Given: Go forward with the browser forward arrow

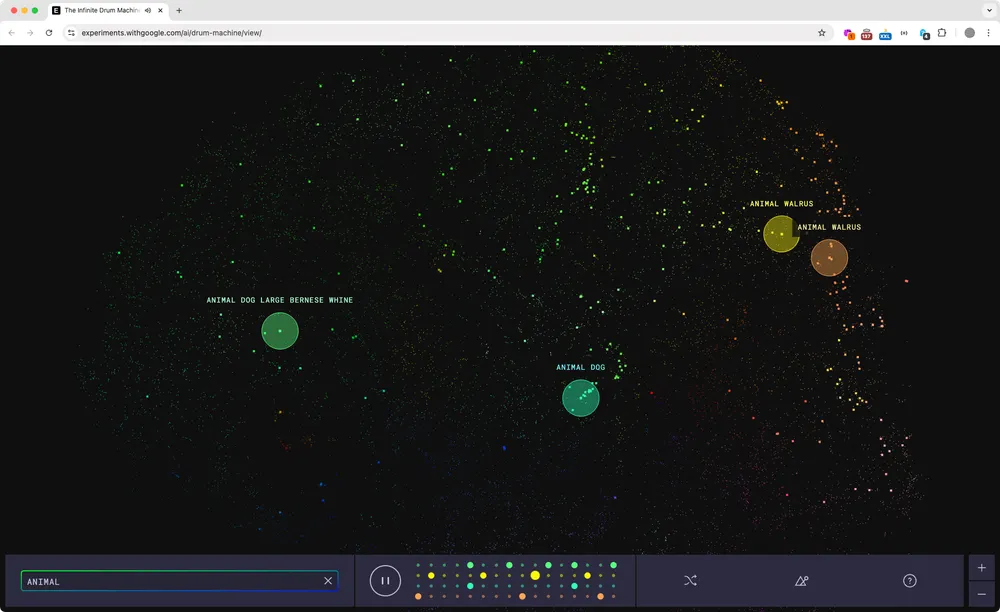Looking at the screenshot, I should coord(30,33).
